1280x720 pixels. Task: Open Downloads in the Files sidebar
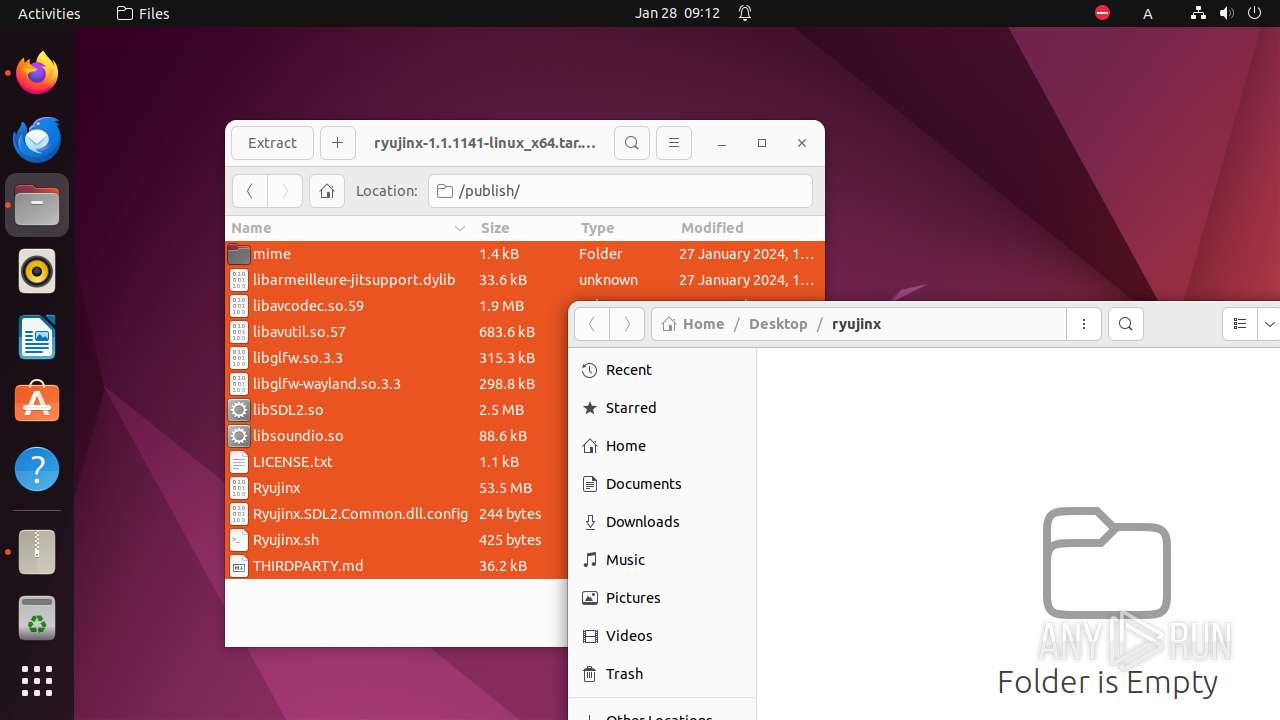pyautogui.click(x=661, y=522)
